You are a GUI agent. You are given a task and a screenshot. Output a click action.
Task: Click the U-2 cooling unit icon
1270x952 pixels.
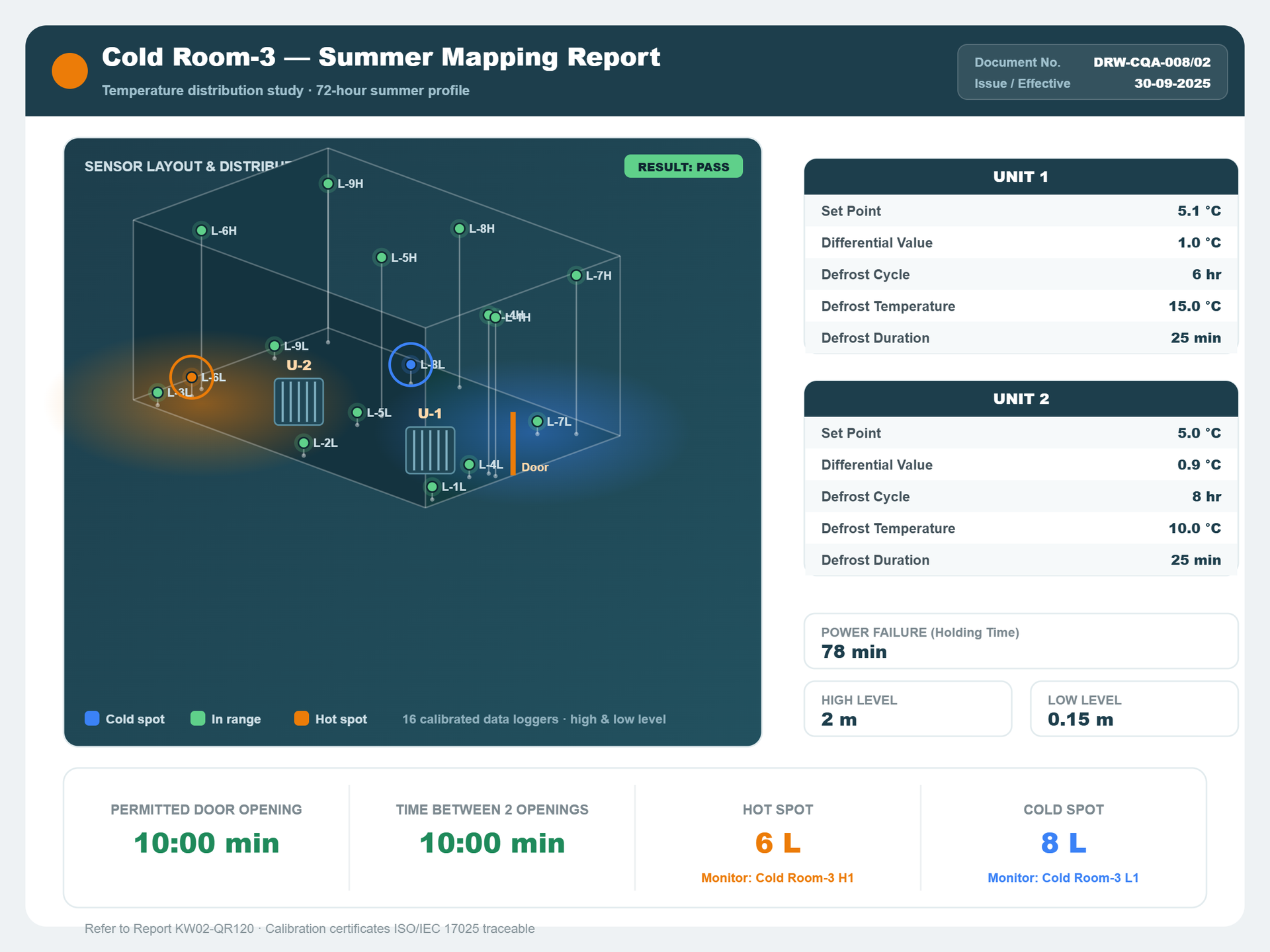299,401
